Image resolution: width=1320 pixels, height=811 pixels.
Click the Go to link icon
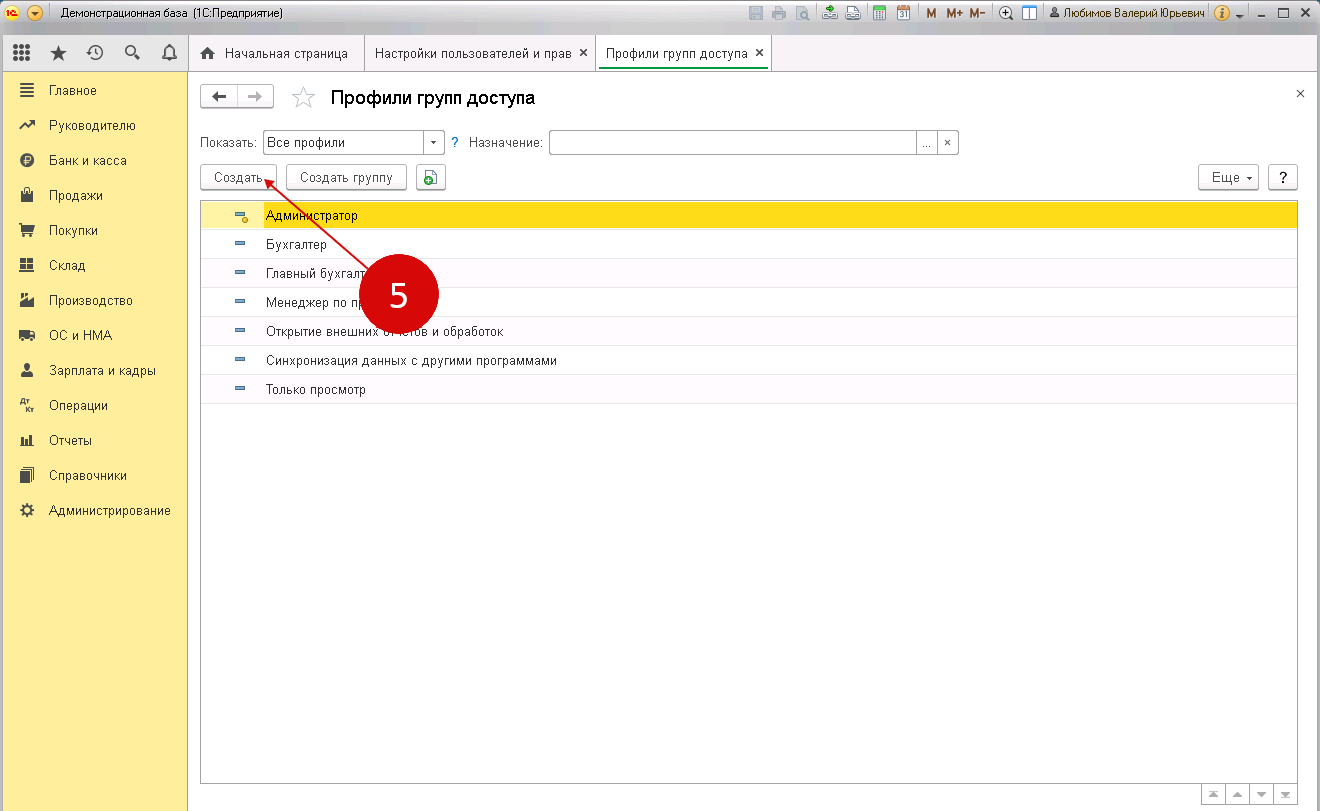(853, 13)
